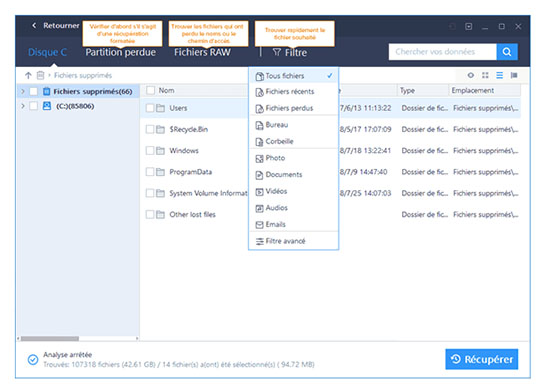550x389 pixels.
Task: Click the up-arrow parent folder icon
Action: click(28, 75)
